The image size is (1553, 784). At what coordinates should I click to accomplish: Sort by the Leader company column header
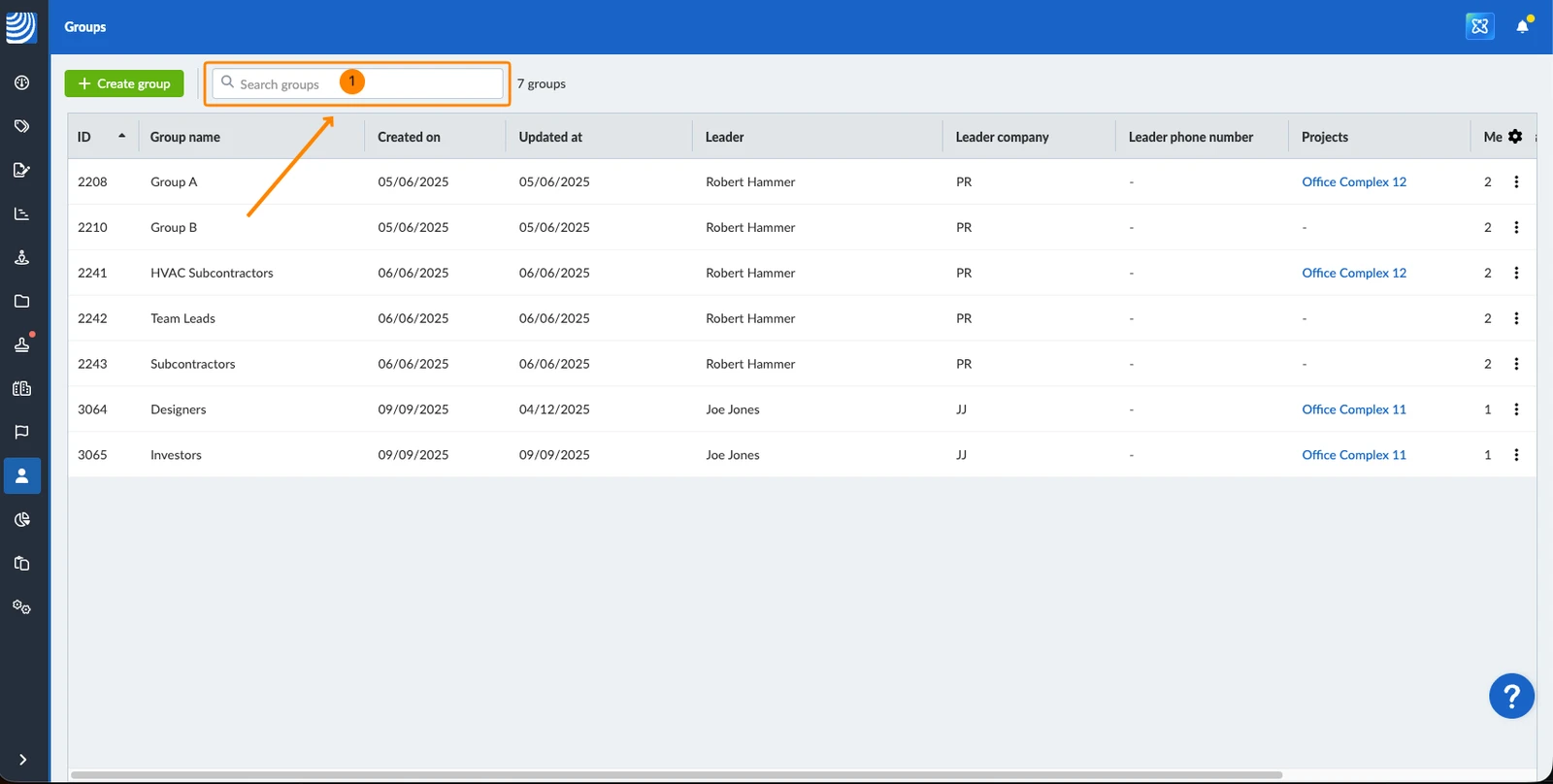(x=1002, y=137)
